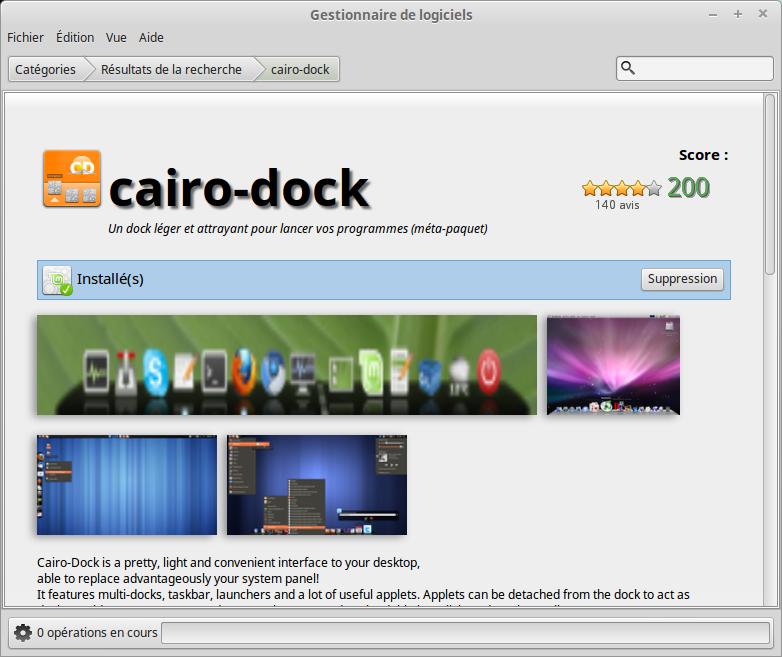Click the 140 avis review count
Screen dimensions: 782x657
click(x=617, y=205)
